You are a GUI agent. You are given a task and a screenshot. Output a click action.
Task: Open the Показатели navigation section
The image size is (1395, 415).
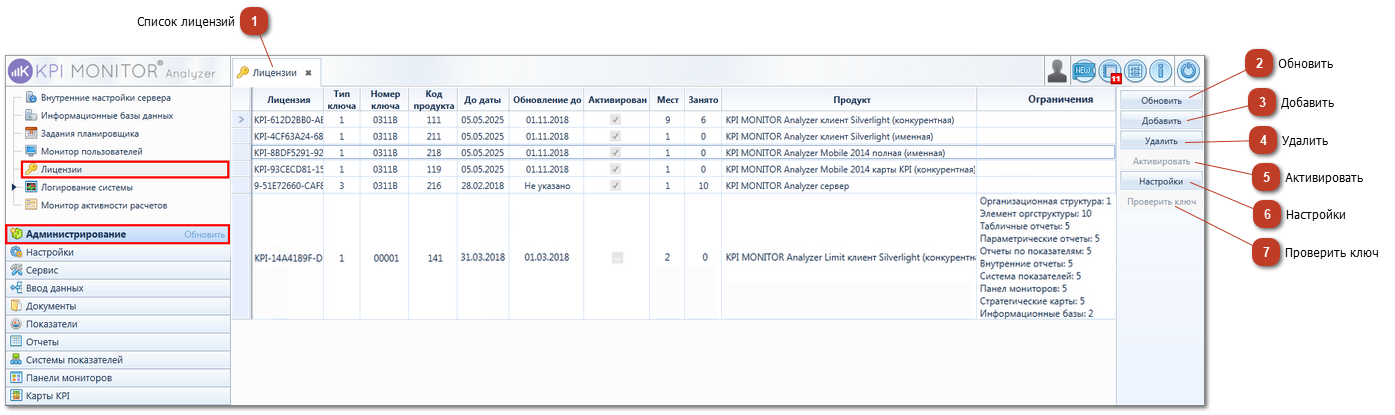pyautogui.click(x=118, y=324)
